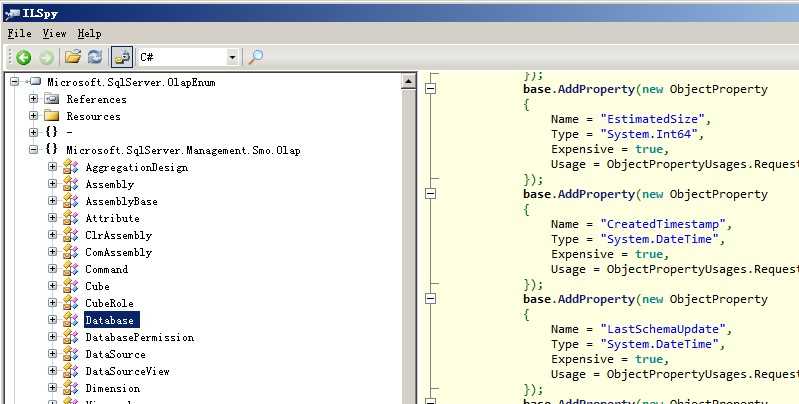
Task: Expand the Cube class node
Action: (52, 285)
